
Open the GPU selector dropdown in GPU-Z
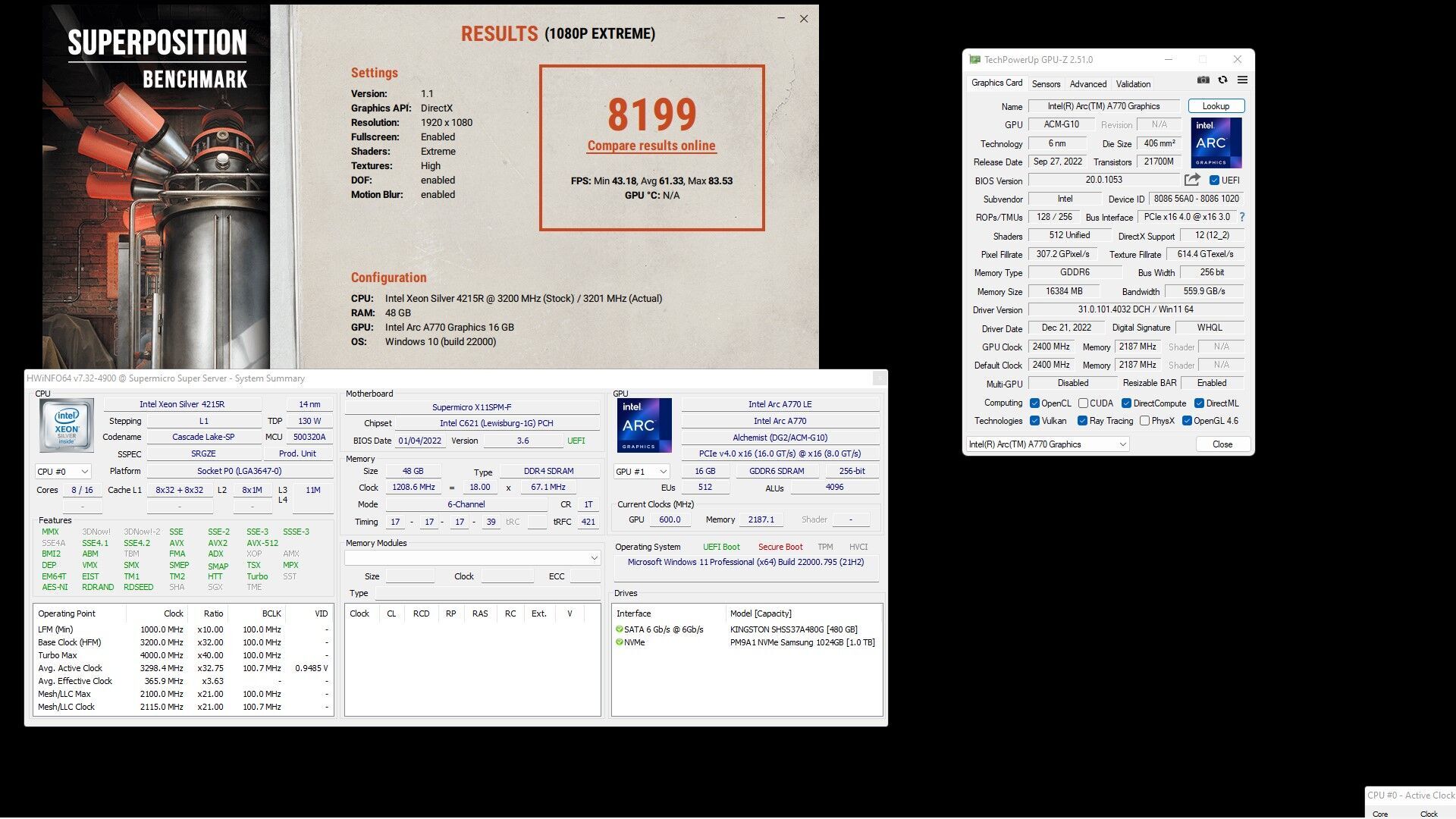tap(1048, 444)
